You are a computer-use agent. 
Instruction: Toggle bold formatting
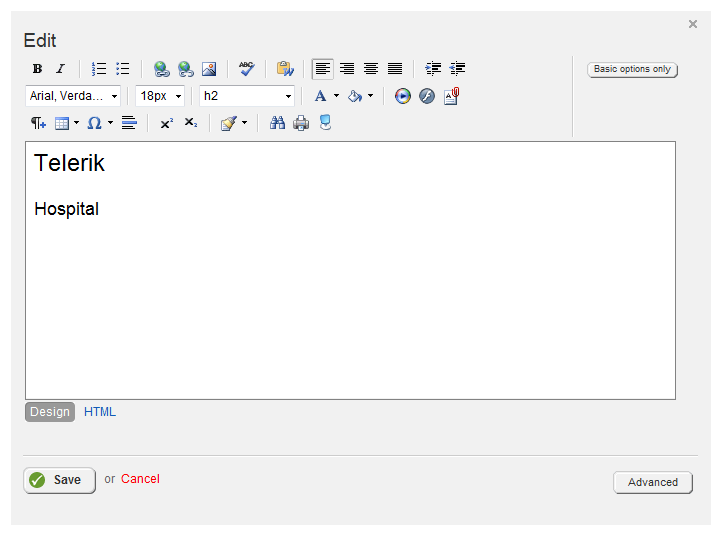[x=37, y=69]
